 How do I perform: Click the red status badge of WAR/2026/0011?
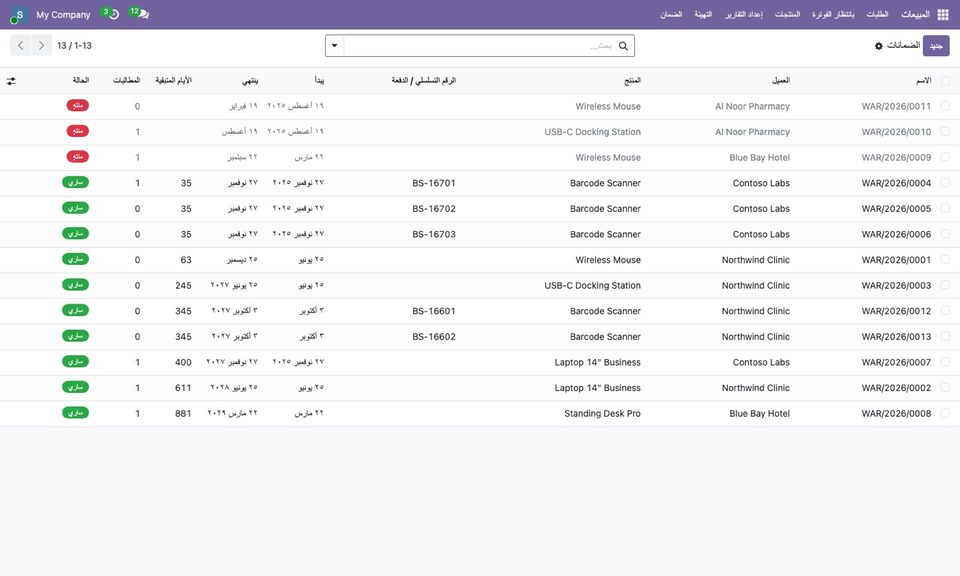[78, 106]
